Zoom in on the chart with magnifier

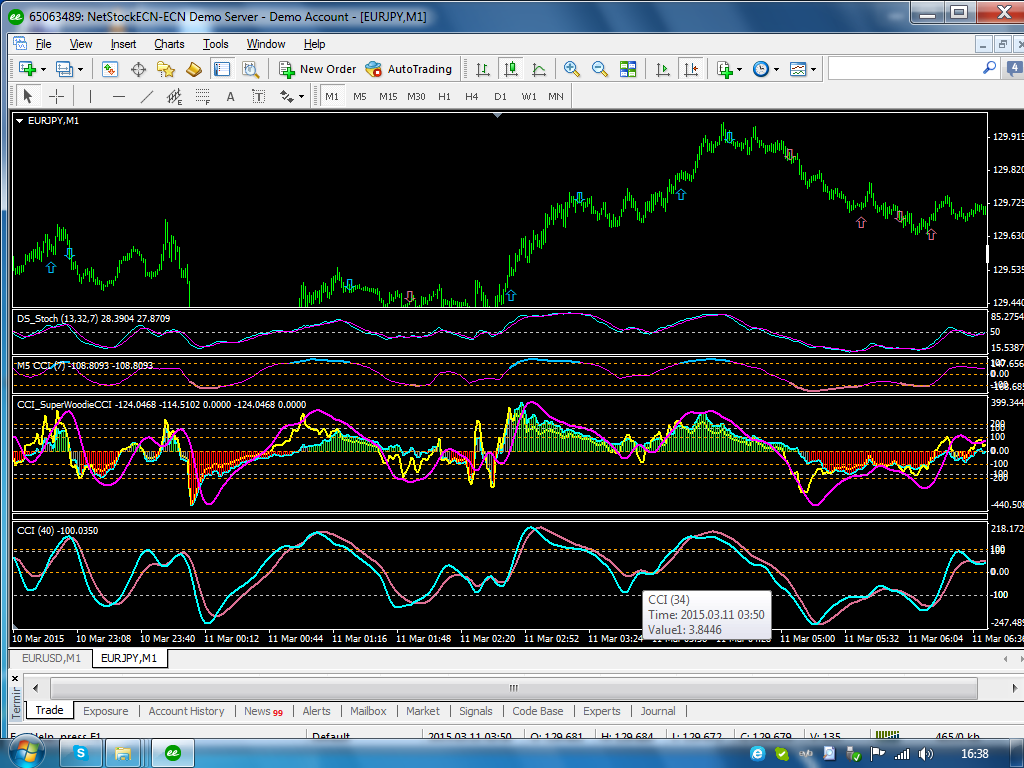coord(572,69)
